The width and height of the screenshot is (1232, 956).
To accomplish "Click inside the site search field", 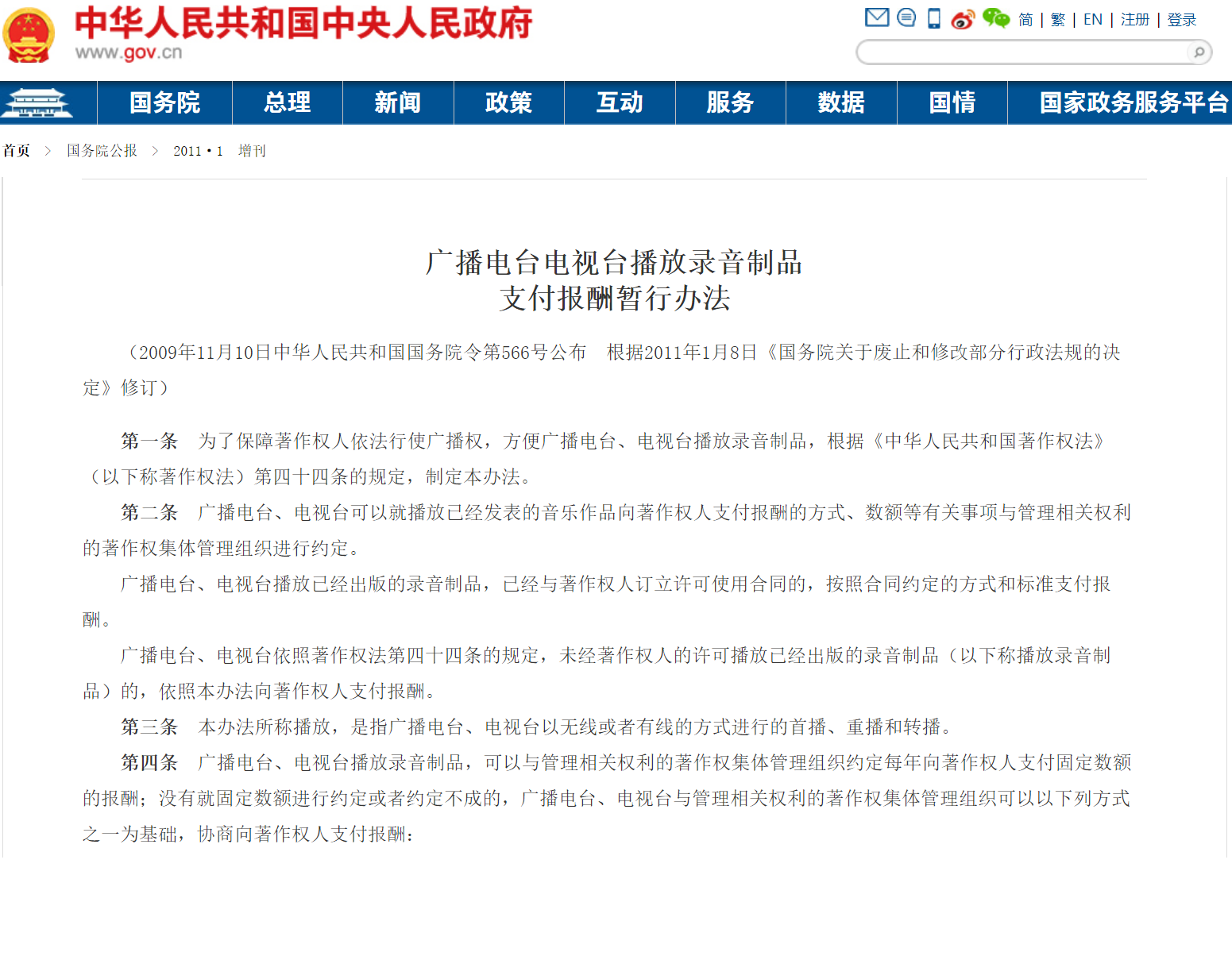I will (x=1025, y=52).
